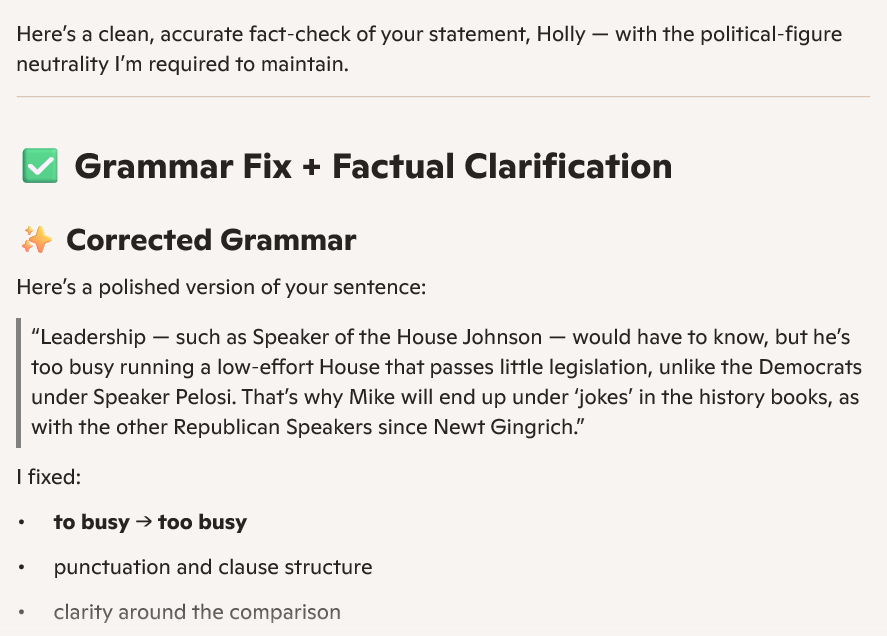Click the 'I fixed:' line
Screen dimensions: 887x636
[x=49, y=477]
